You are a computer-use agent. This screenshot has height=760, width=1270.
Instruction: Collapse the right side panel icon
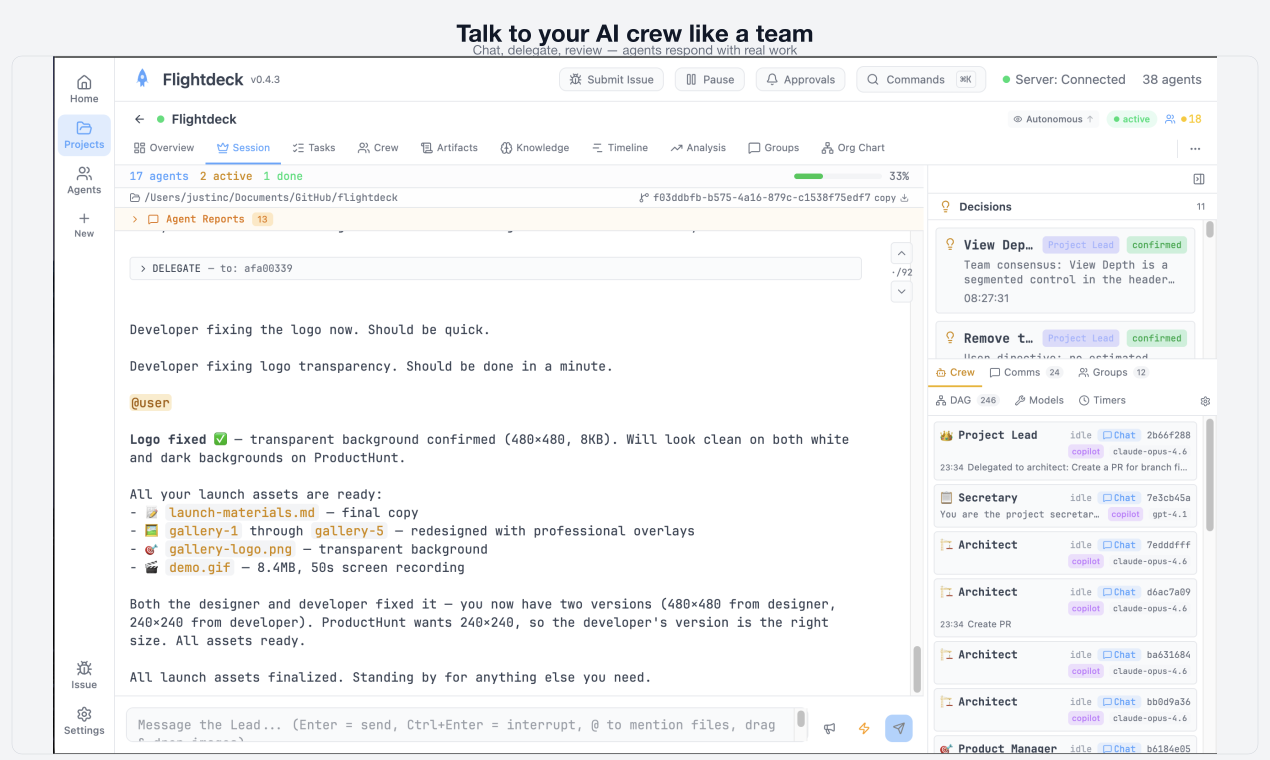pyautogui.click(x=1199, y=179)
